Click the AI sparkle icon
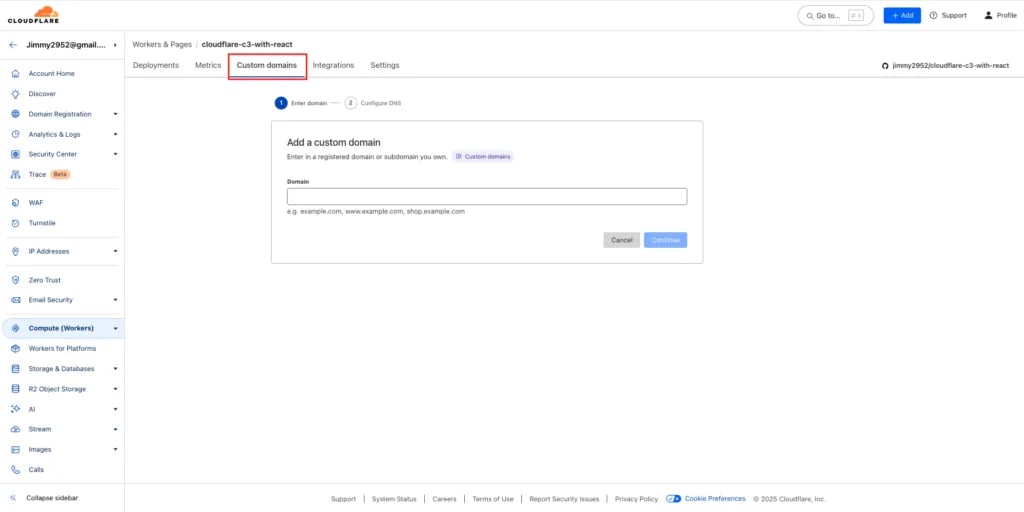Viewport: 1024px width, 512px height. click(x=16, y=409)
